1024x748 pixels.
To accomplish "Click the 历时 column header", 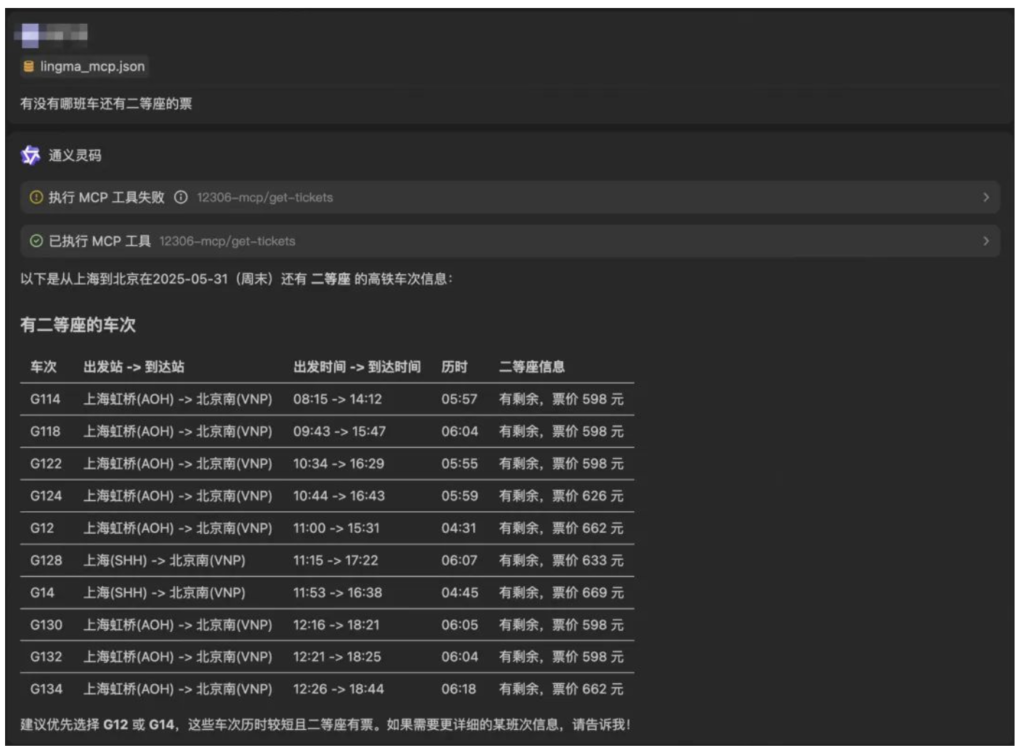I will (x=454, y=367).
